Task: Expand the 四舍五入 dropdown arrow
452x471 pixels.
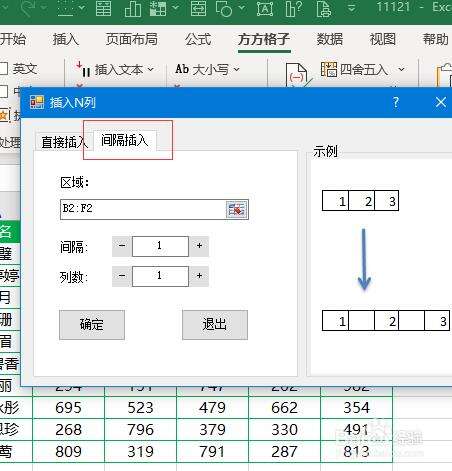Action: coord(401,69)
